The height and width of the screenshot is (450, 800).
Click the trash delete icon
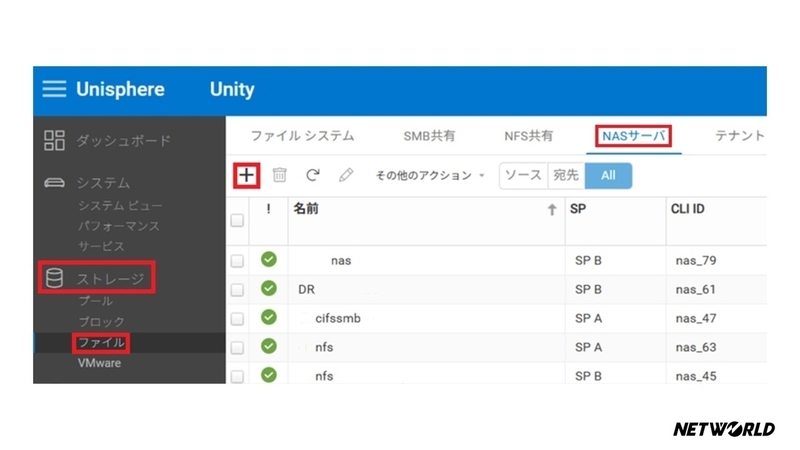pos(280,175)
